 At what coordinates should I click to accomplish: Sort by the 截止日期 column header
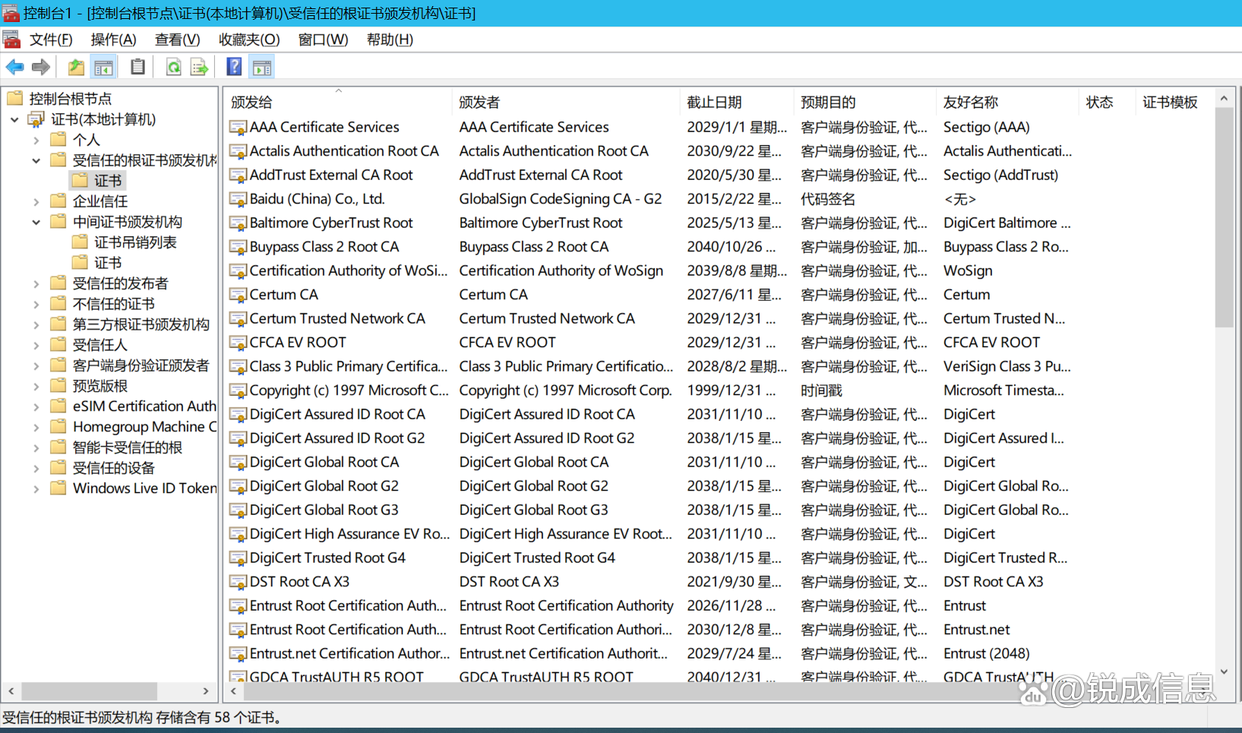click(737, 102)
